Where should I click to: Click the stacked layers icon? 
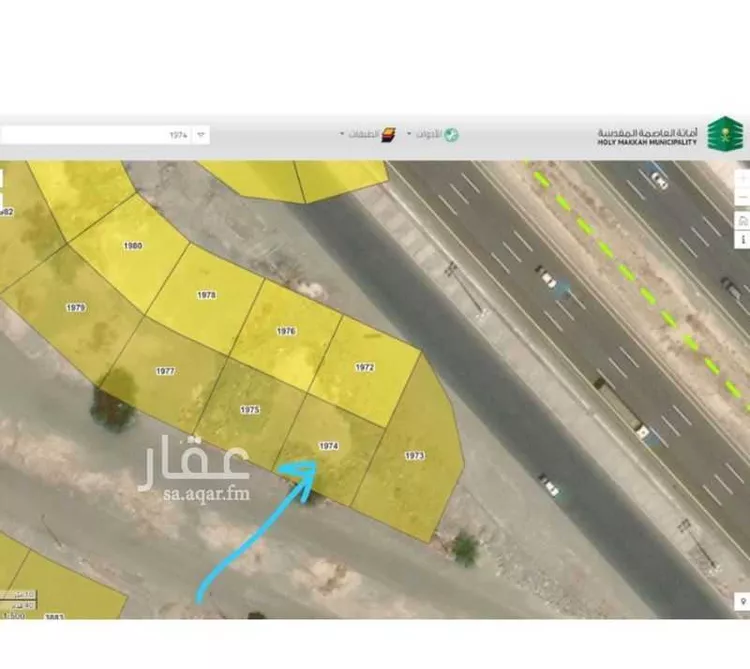click(388, 135)
